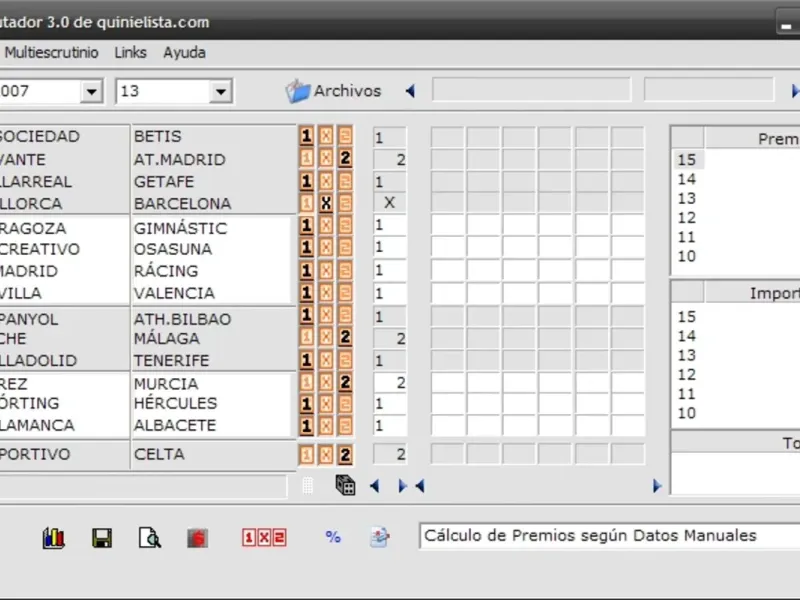Select row 15 in the Premios table

[687, 160]
